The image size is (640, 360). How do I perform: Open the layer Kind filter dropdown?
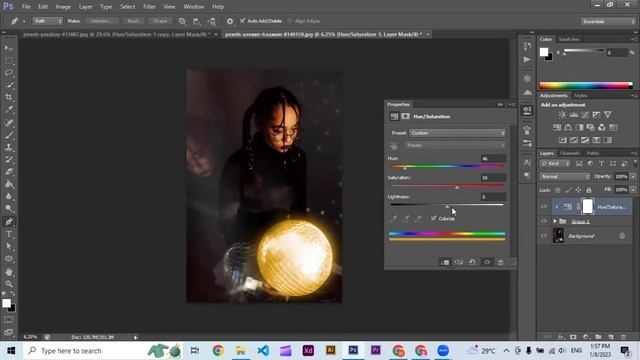[555, 164]
